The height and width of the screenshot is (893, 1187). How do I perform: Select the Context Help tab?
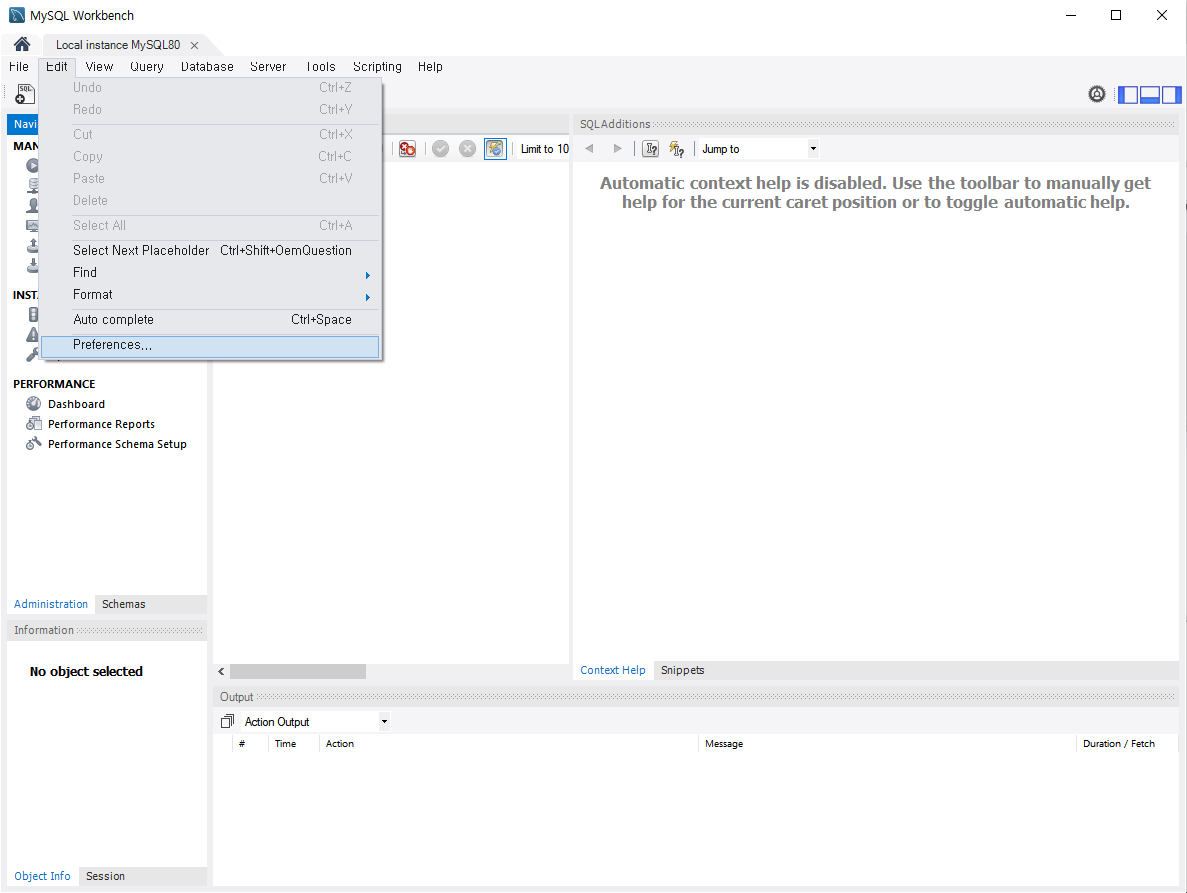click(x=612, y=670)
